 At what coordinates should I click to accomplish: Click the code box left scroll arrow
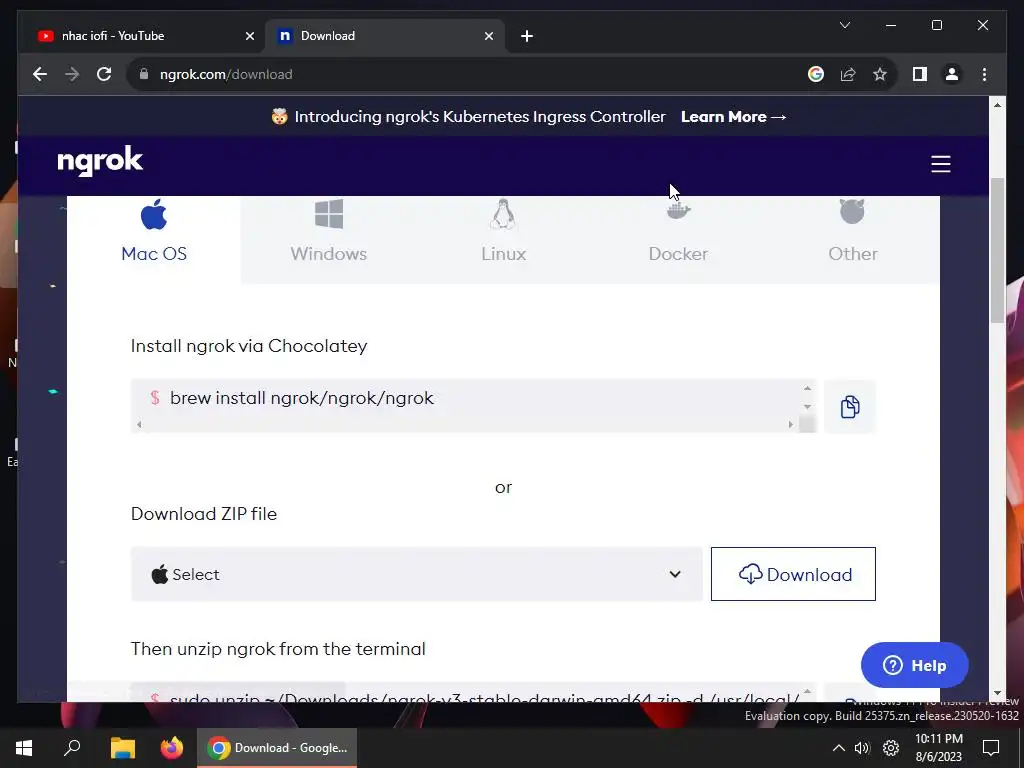pyautogui.click(x=139, y=424)
